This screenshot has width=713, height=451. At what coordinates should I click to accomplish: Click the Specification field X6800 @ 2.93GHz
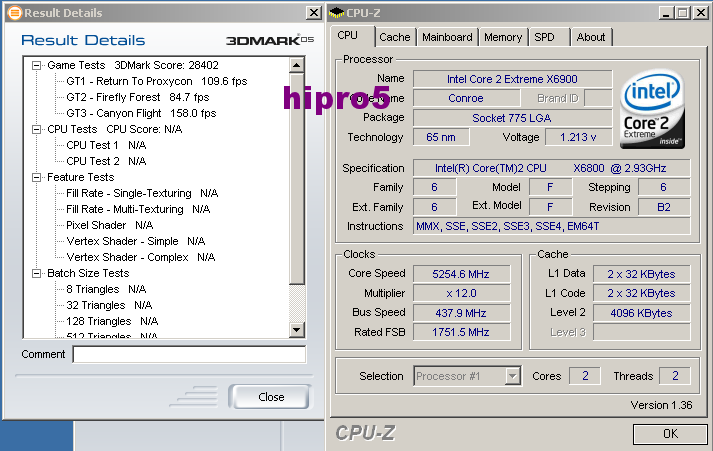[552, 168]
